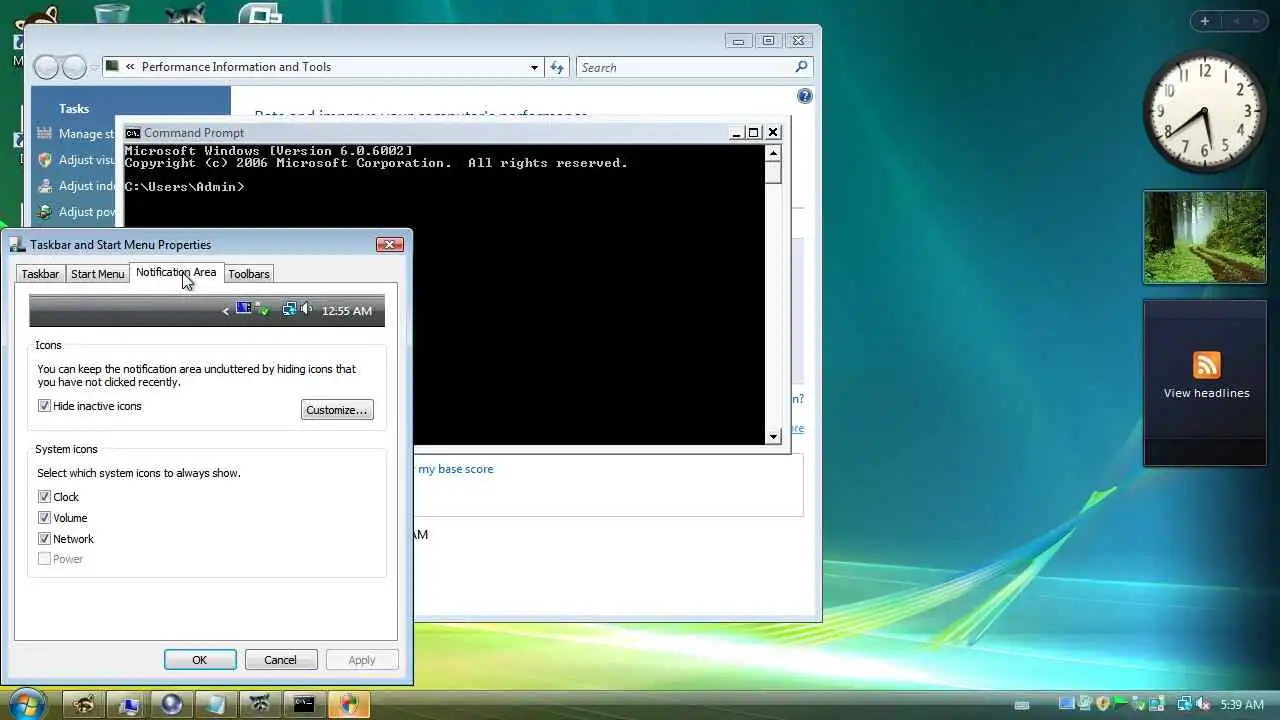Viewport: 1280px width, 720px height.
Task: Click the keyboard icon on the taskbar
Action: (x=1021, y=705)
